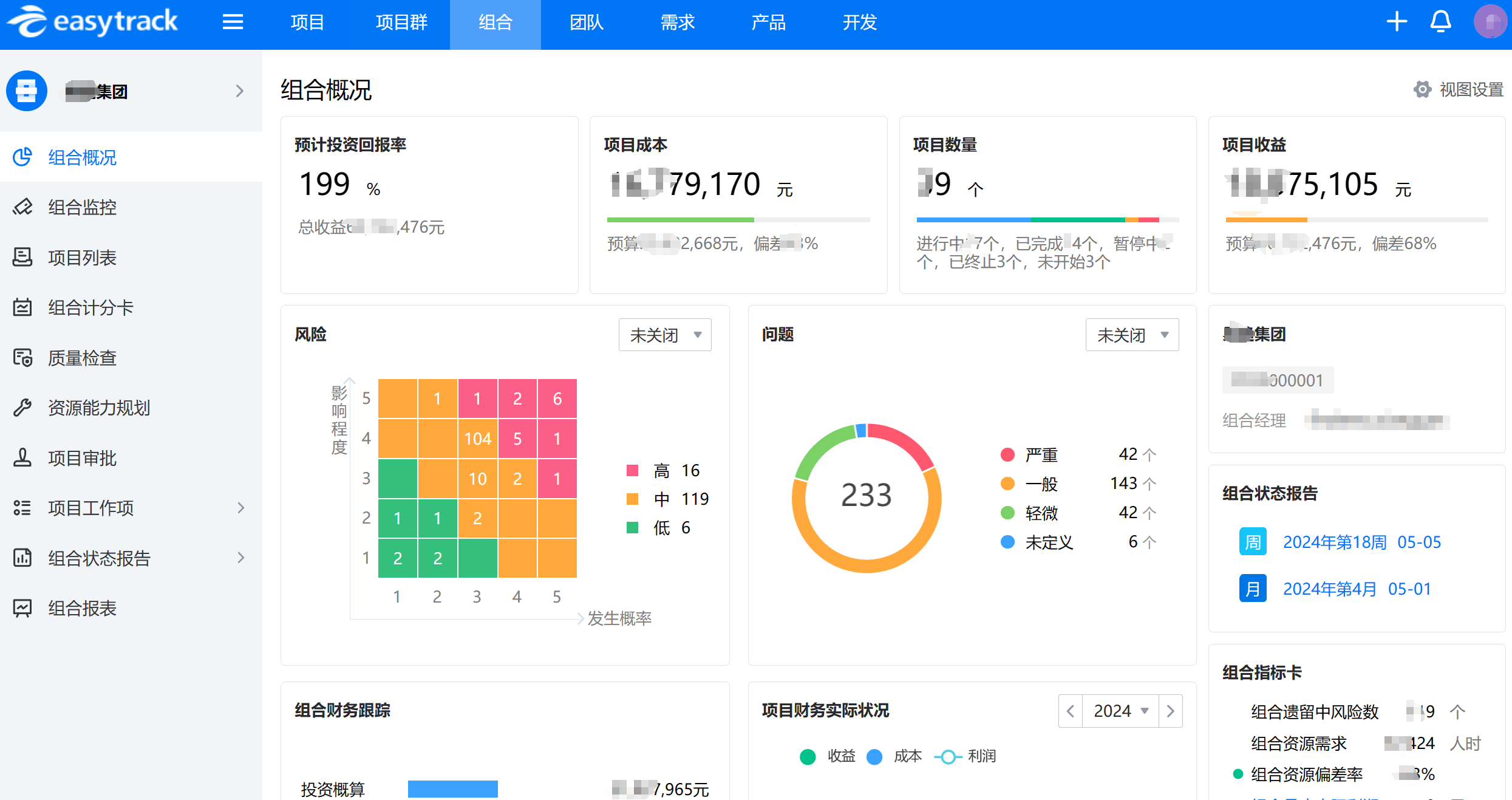
Task: Click the blue group organization icon
Action: (x=27, y=91)
